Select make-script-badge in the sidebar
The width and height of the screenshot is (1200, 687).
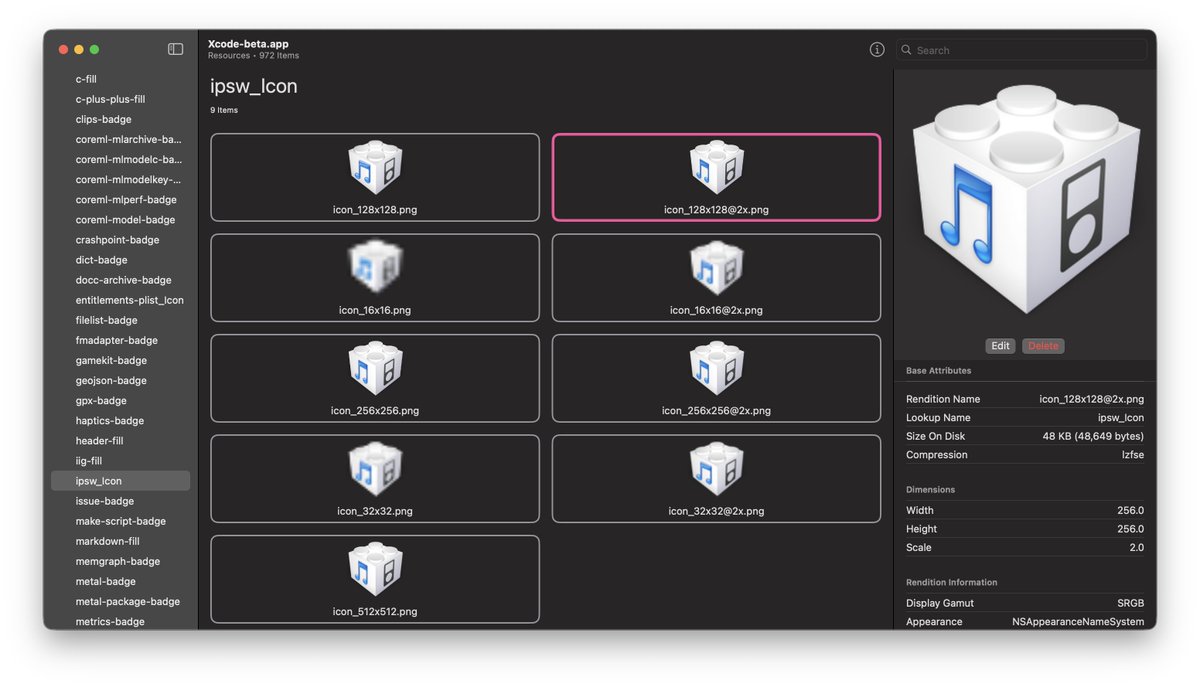[x=120, y=521]
